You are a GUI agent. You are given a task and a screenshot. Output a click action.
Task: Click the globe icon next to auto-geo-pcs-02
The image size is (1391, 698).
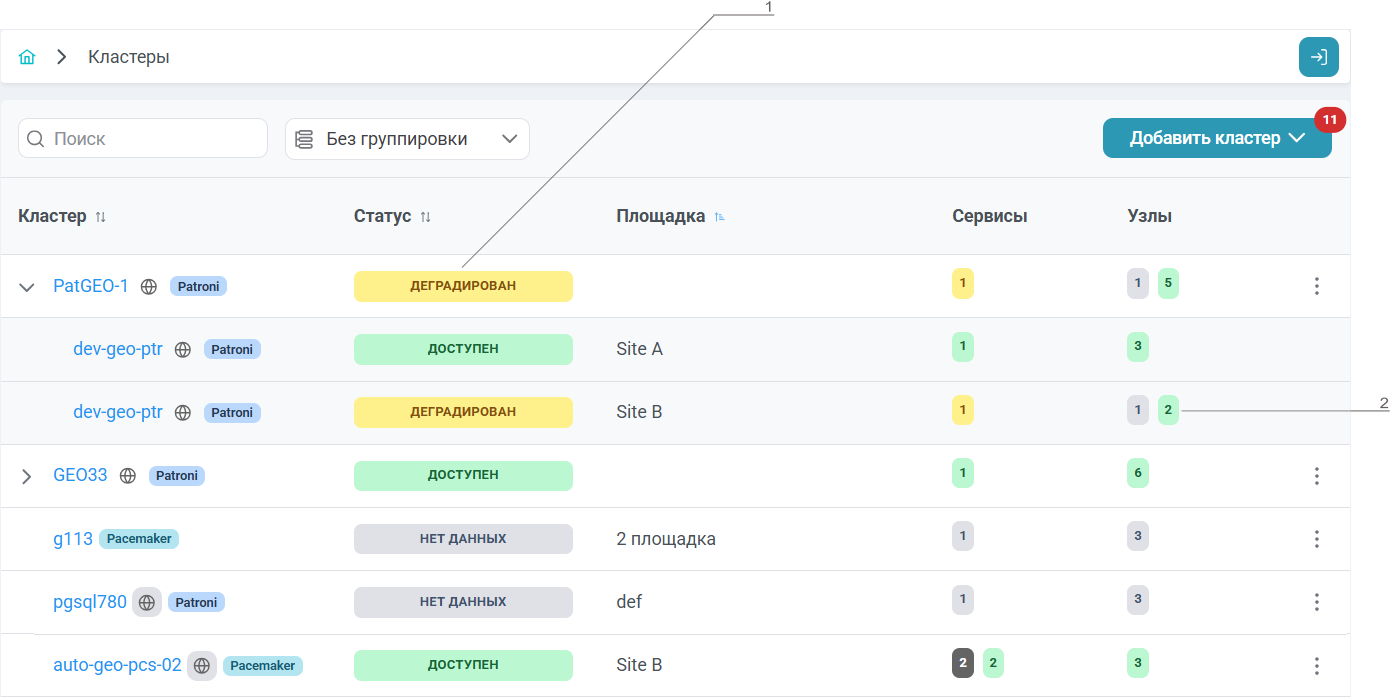point(202,665)
